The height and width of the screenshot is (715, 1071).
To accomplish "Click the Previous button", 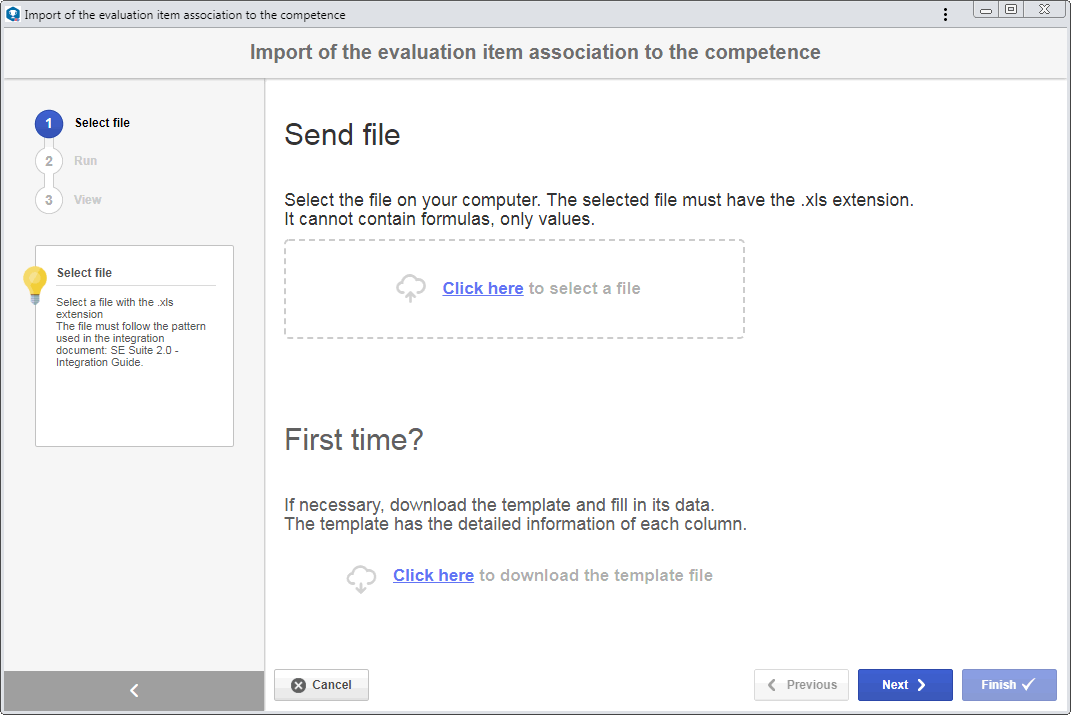I will point(801,685).
